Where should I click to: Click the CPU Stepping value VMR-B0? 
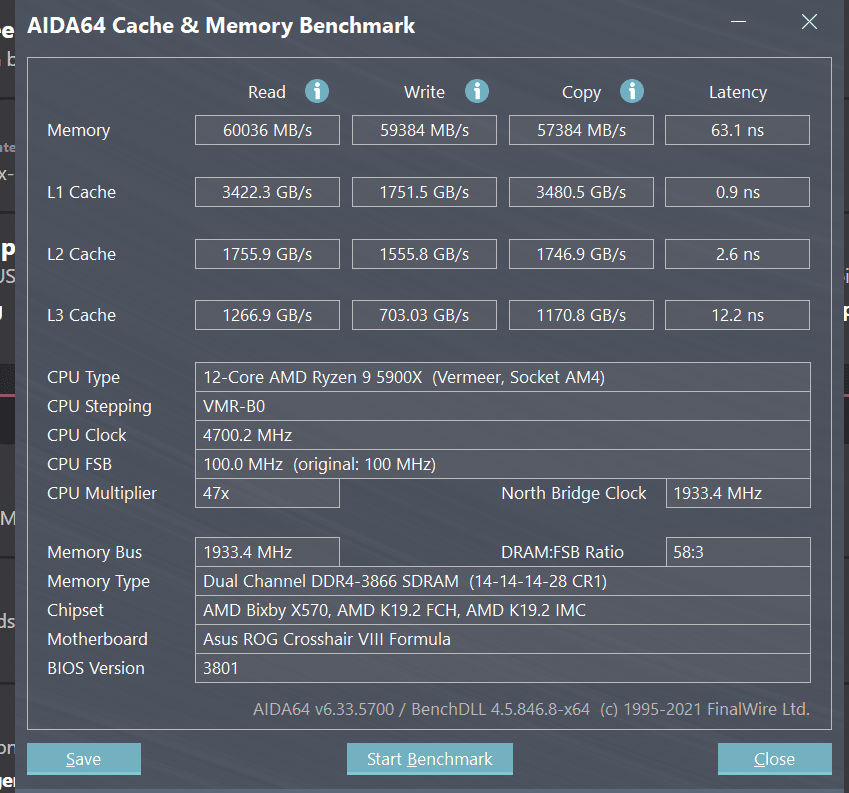pyautogui.click(x=503, y=407)
